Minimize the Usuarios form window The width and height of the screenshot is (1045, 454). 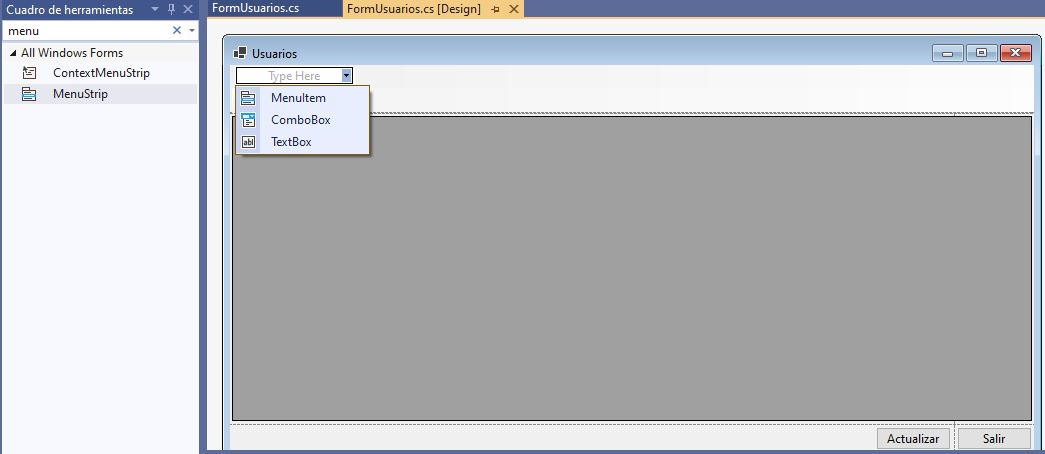coord(947,53)
